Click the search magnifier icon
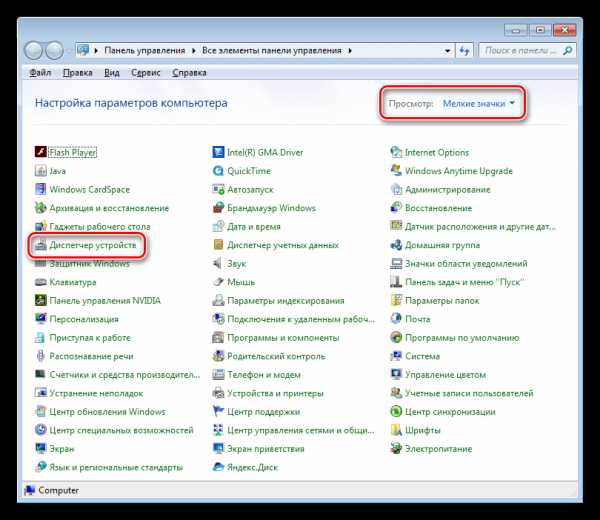This screenshot has width=600, height=520. tap(567, 51)
